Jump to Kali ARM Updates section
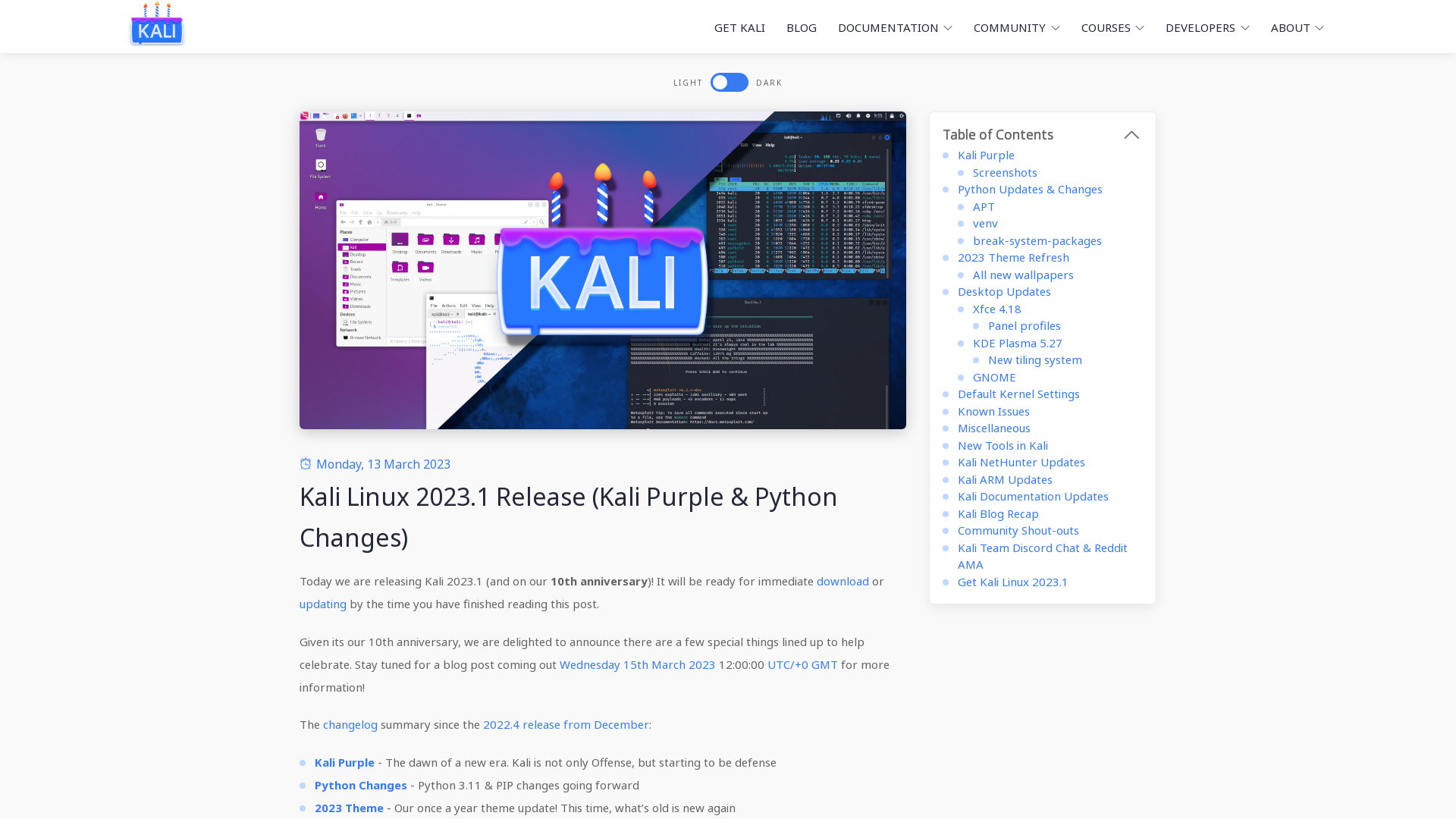The width and height of the screenshot is (1456, 819). 1005,479
